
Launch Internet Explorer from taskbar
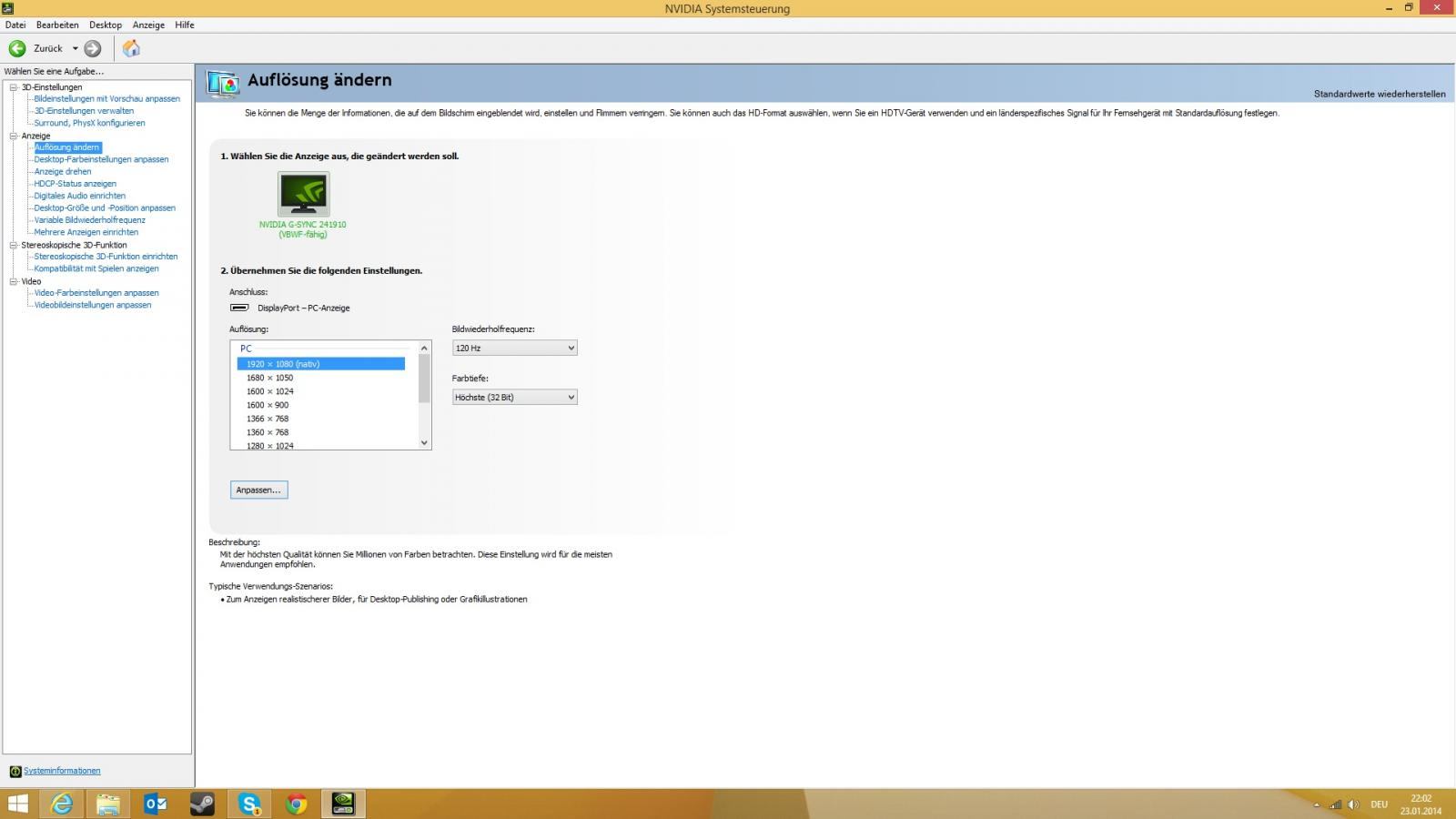(62, 804)
